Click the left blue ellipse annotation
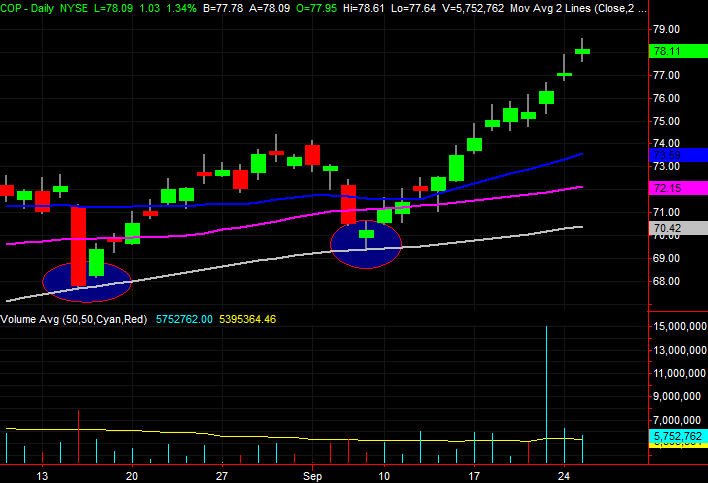 pos(86,281)
